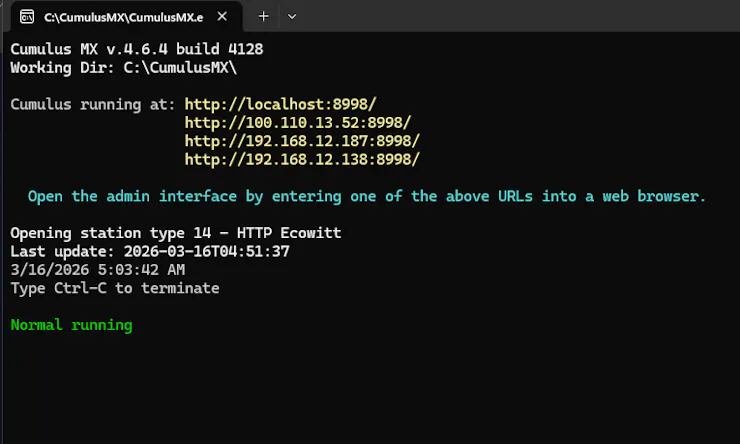Click the 3/16/2026 5:03:42 AM clock line
This screenshot has height=444, width=740.
[98, 270]
